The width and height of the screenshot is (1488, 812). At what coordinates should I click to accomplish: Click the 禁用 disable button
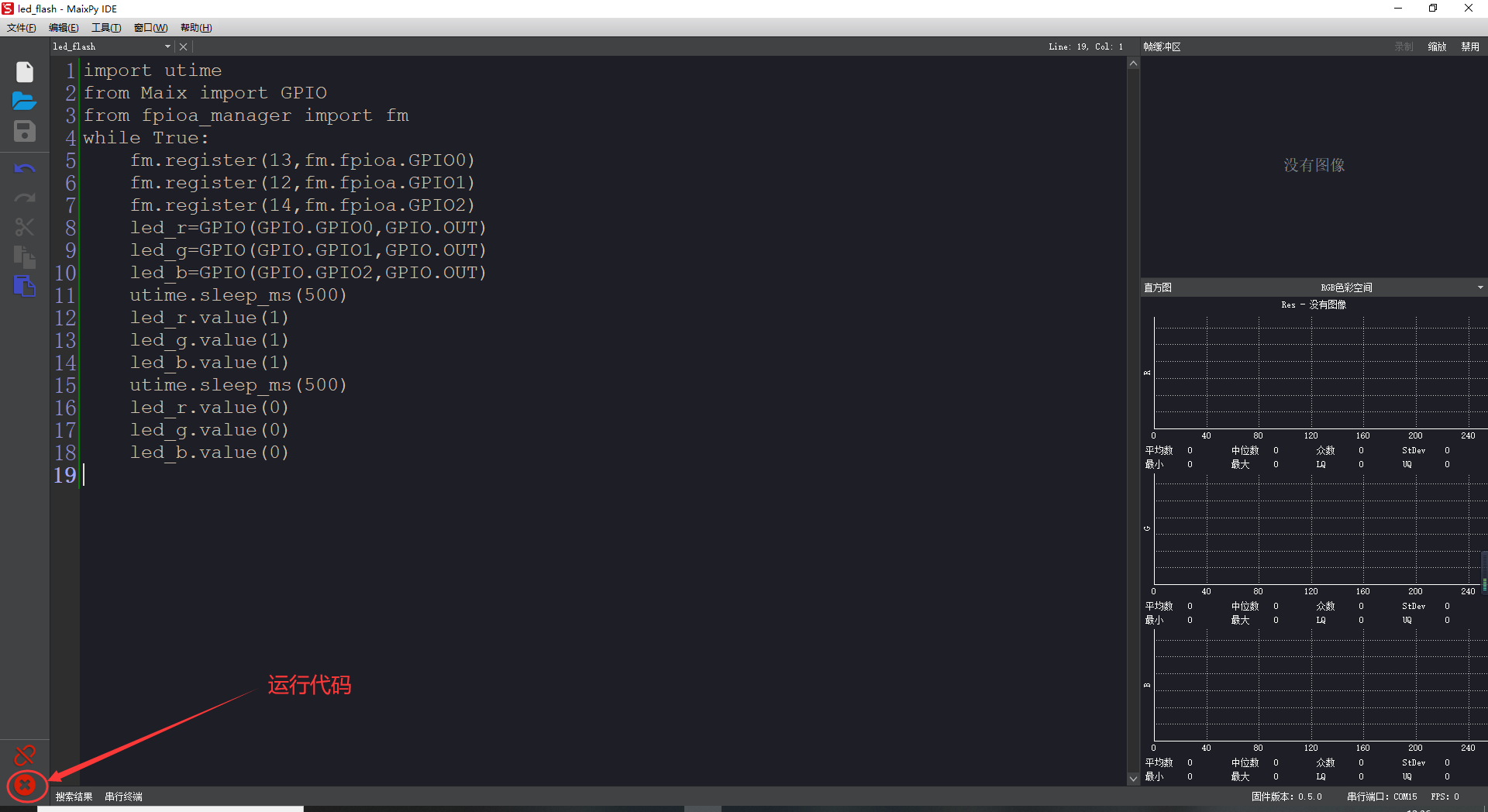[x=1470, y=46]
